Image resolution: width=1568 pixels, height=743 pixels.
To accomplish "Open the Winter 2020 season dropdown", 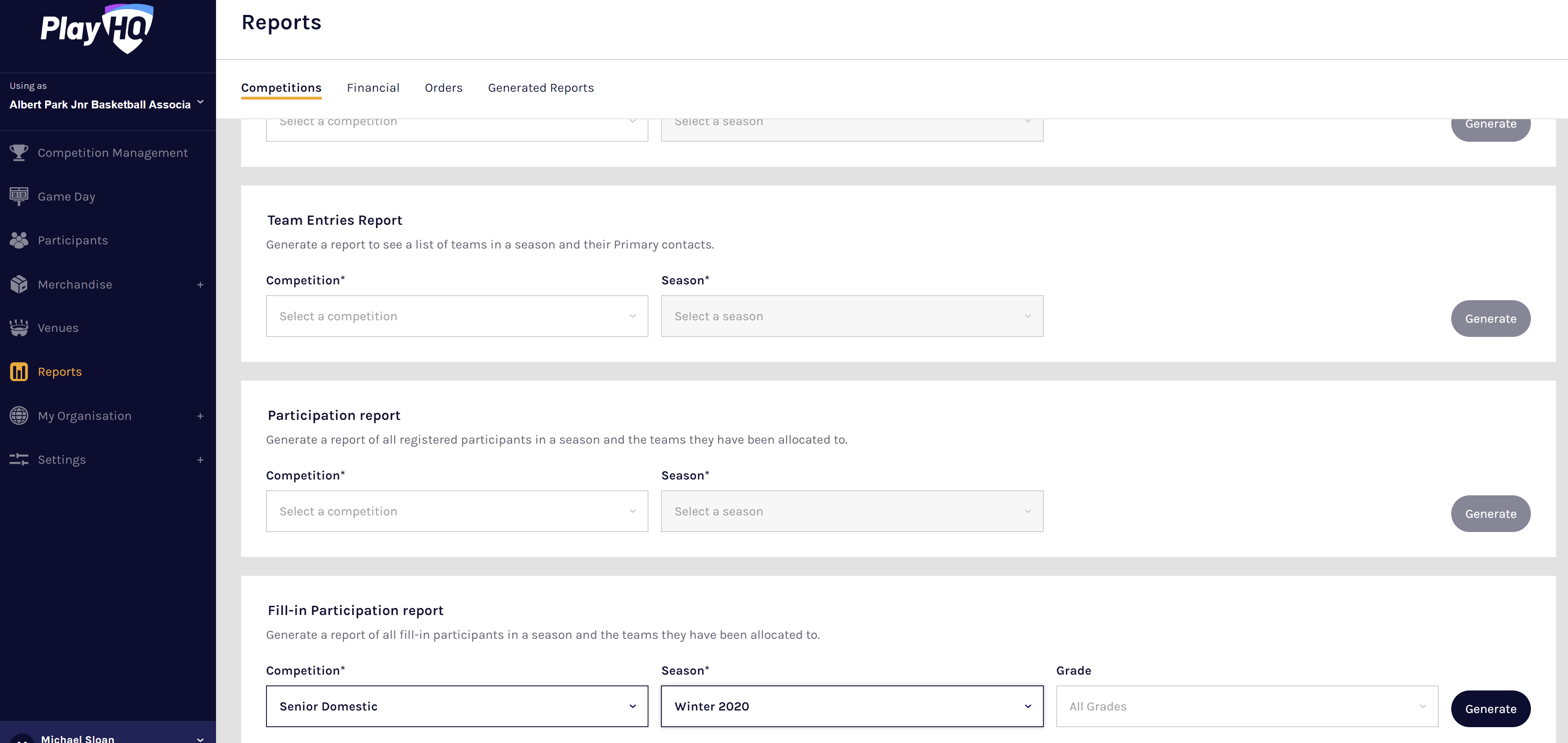I will (852, 706).
